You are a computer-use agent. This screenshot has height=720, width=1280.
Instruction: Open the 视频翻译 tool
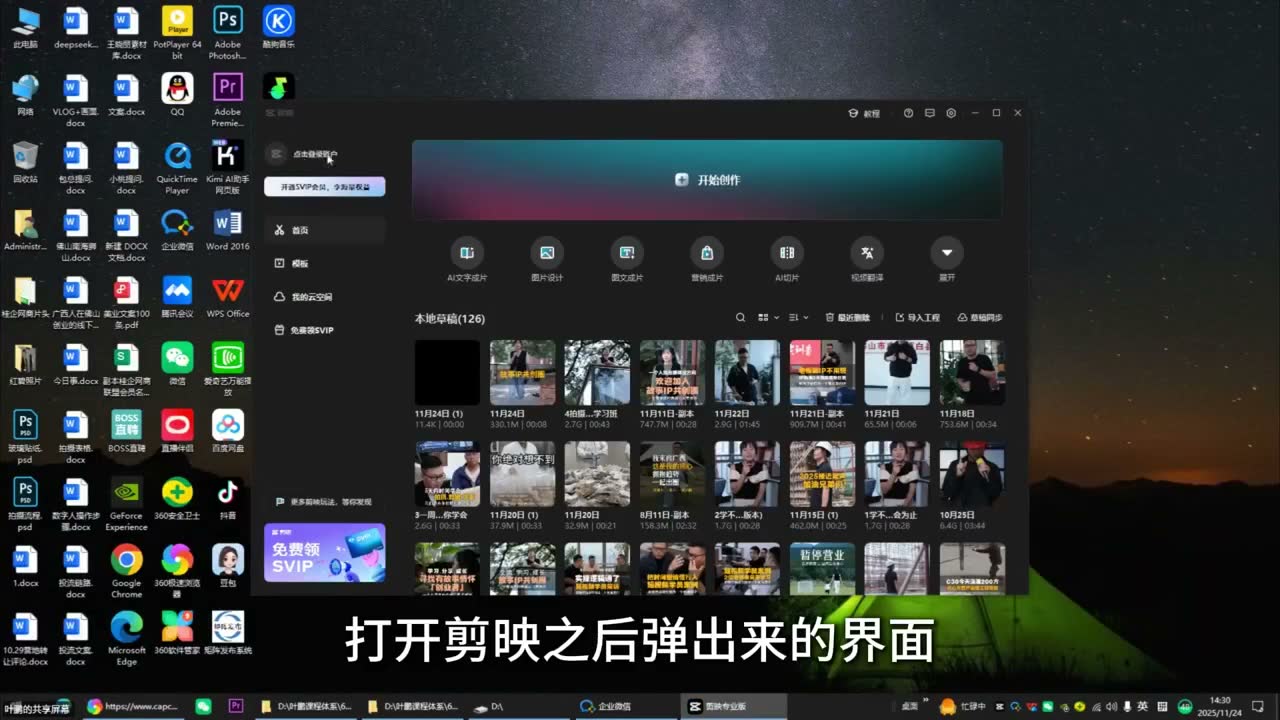pyautogui.click(x=867, y=260)
